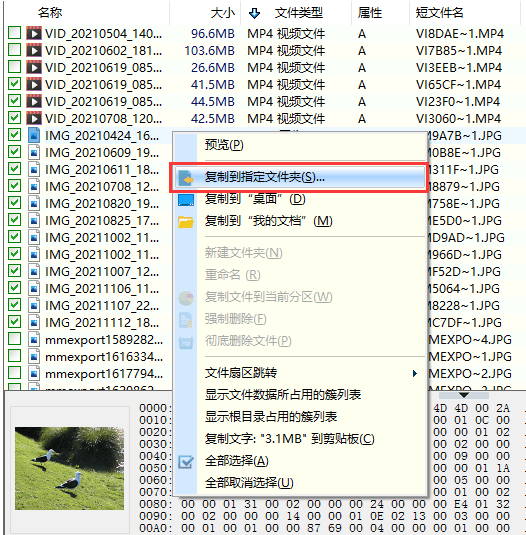
Task: Check the box for mmexport1617794 file
Action: pyautogui.click(x=15, y=373)
